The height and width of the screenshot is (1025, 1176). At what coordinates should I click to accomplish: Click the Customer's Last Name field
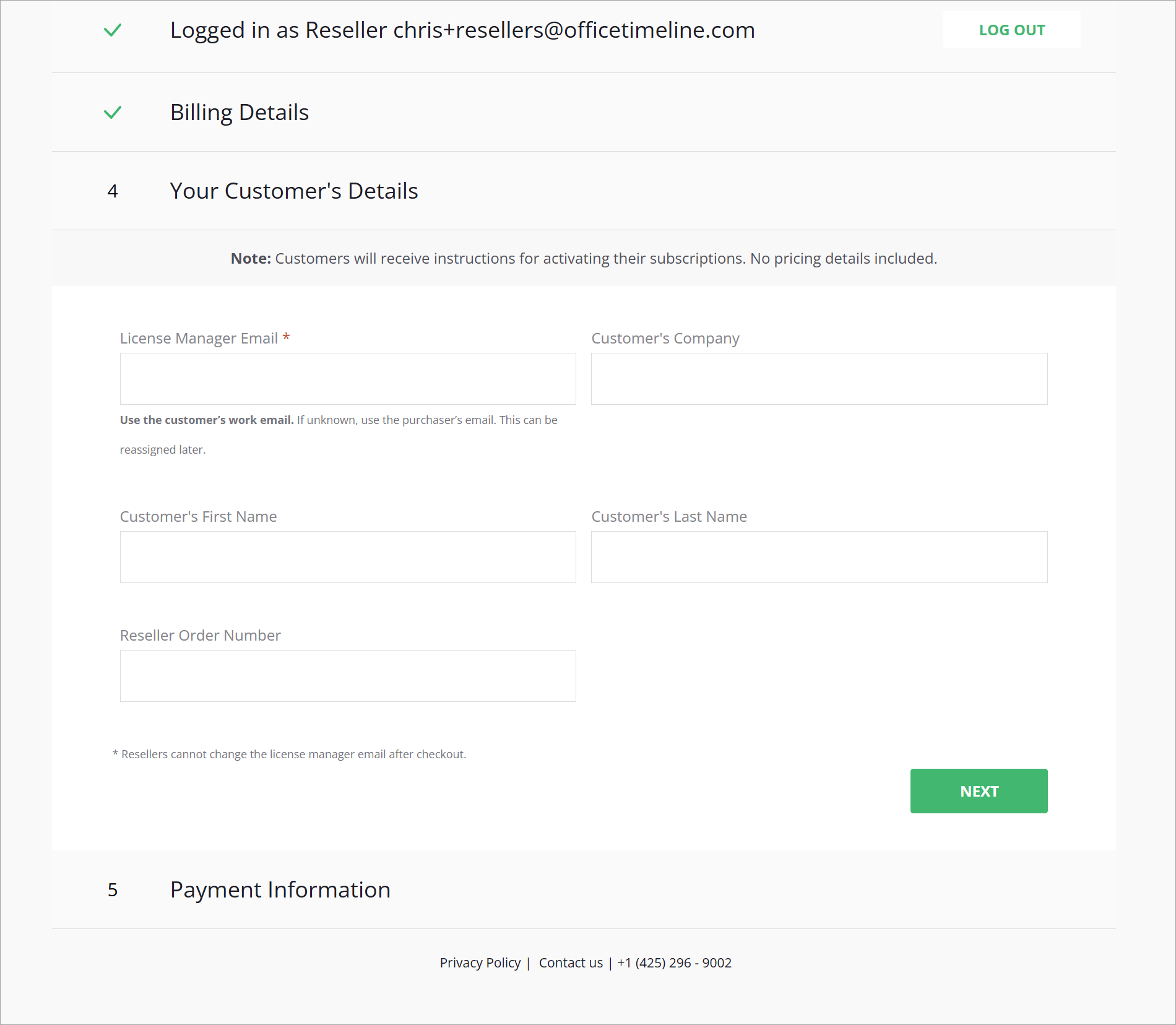(x=819, y=557)
